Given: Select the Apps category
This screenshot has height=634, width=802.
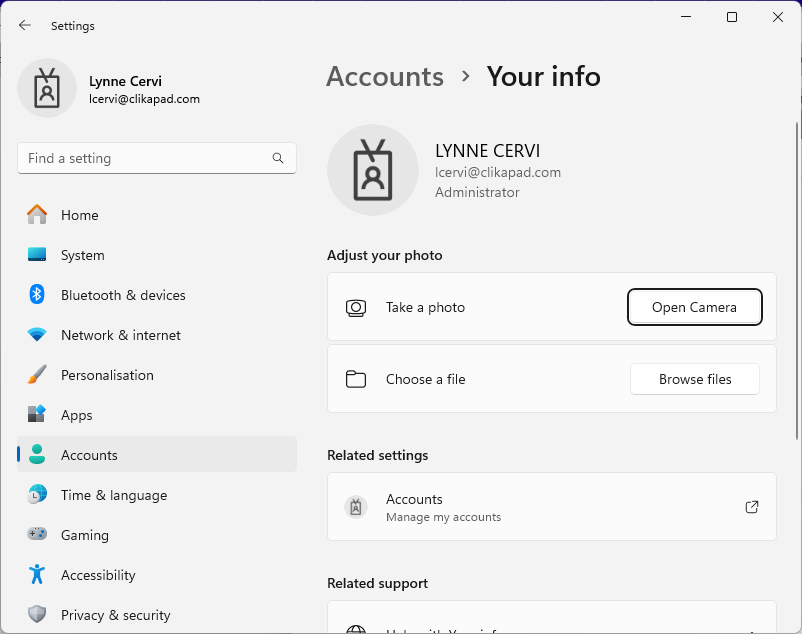Looking at the screenshot, I should (x=157, y=415).
